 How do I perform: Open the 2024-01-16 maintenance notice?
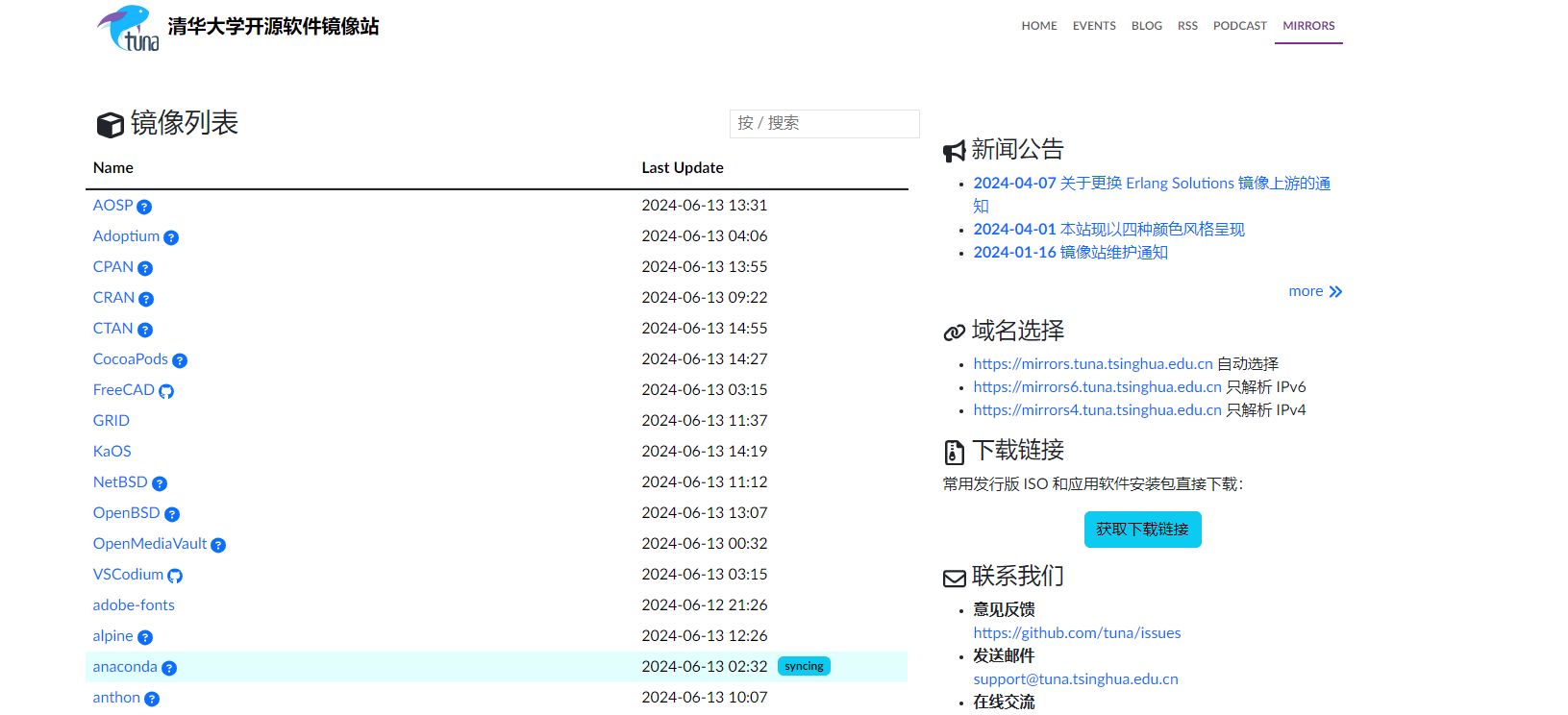coord(1070,252)
